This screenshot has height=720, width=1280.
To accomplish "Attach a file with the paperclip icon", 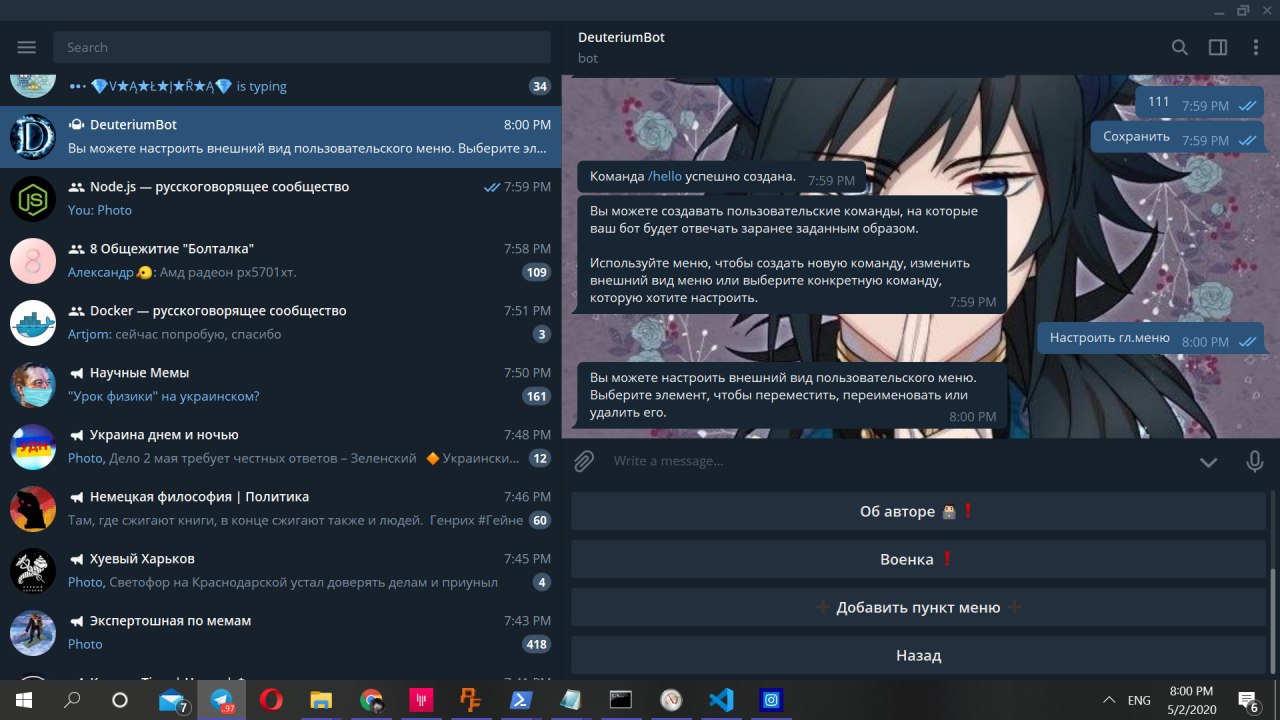I will pyautogui.click(x=584, y=461).
